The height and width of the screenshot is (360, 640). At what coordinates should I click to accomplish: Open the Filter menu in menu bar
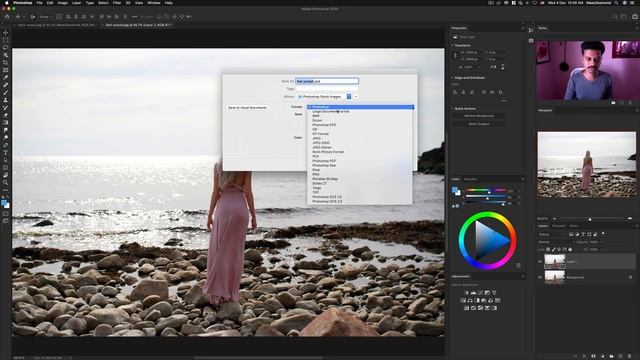click(117, 3)
